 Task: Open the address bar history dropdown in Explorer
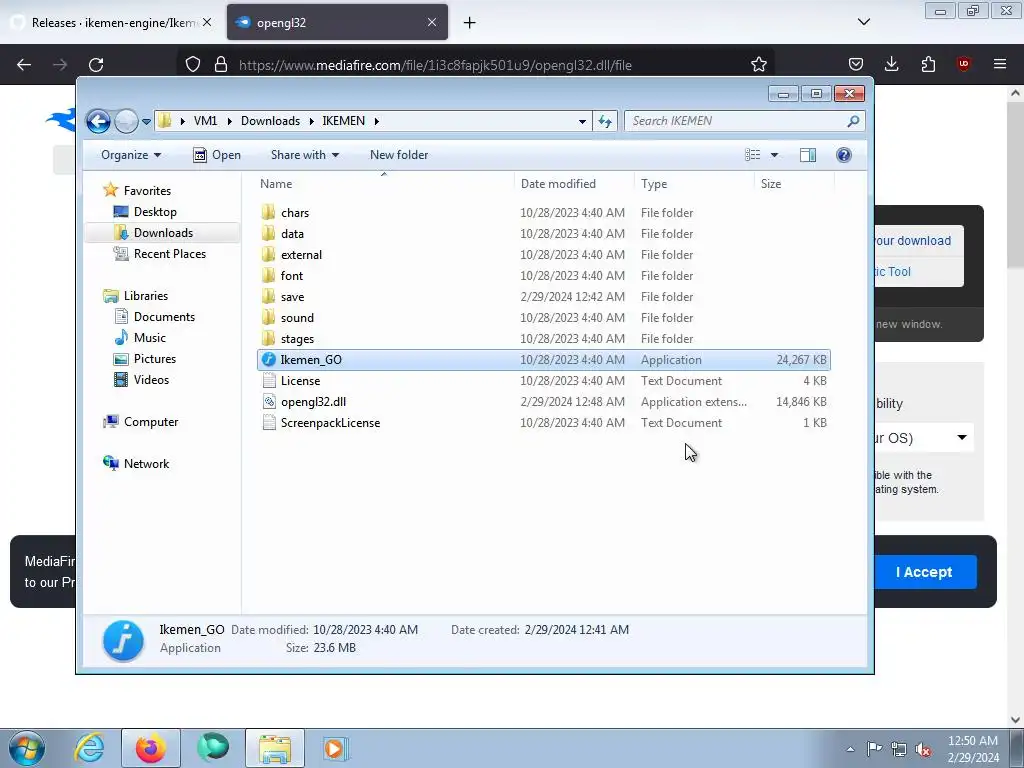click(582, 121)
